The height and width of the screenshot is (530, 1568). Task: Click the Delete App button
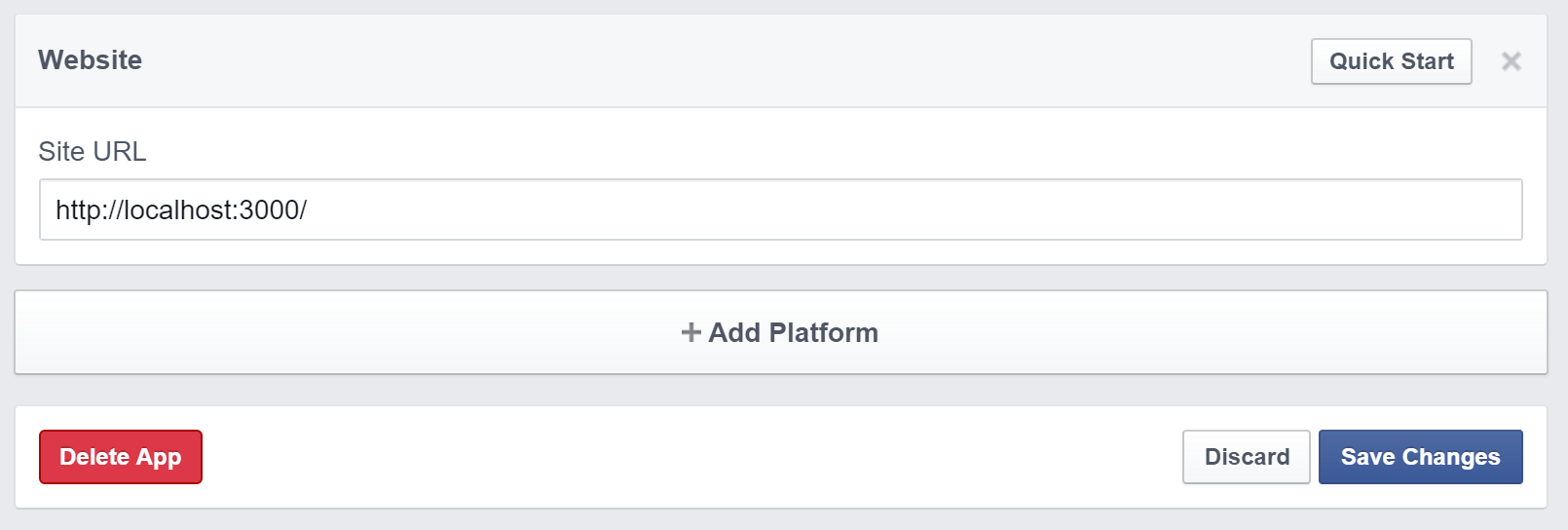click(121, 457)
